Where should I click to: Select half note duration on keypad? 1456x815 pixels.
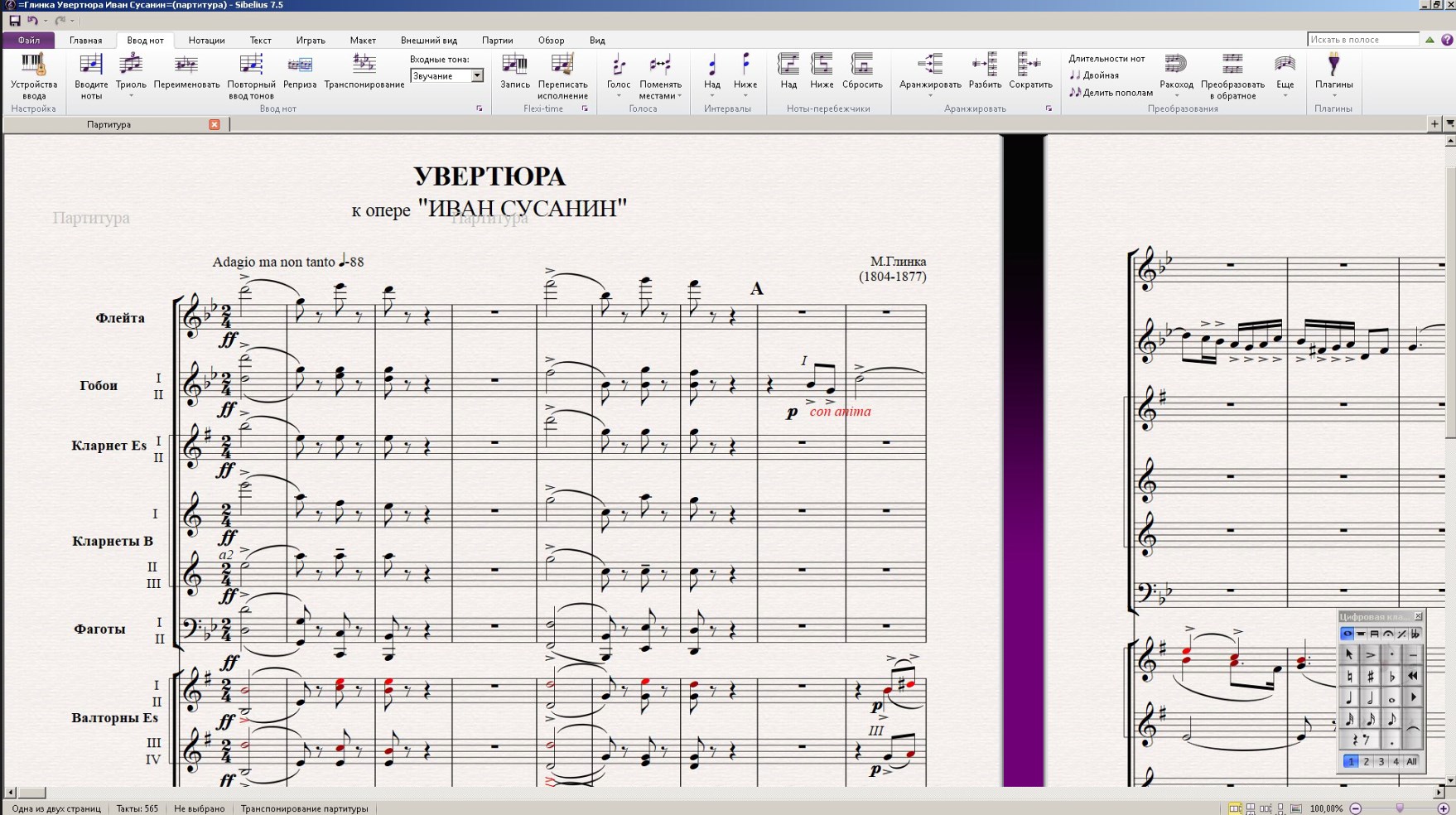[1371, 698]
